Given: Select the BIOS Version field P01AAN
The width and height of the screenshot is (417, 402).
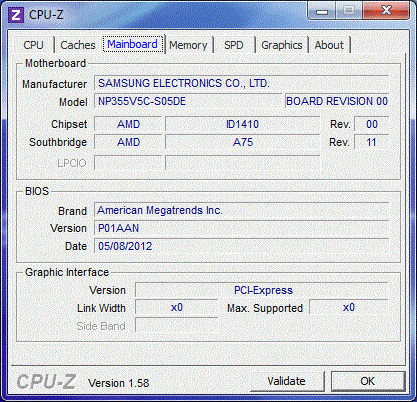Looking at the screenshot, I should click(241, 228).
